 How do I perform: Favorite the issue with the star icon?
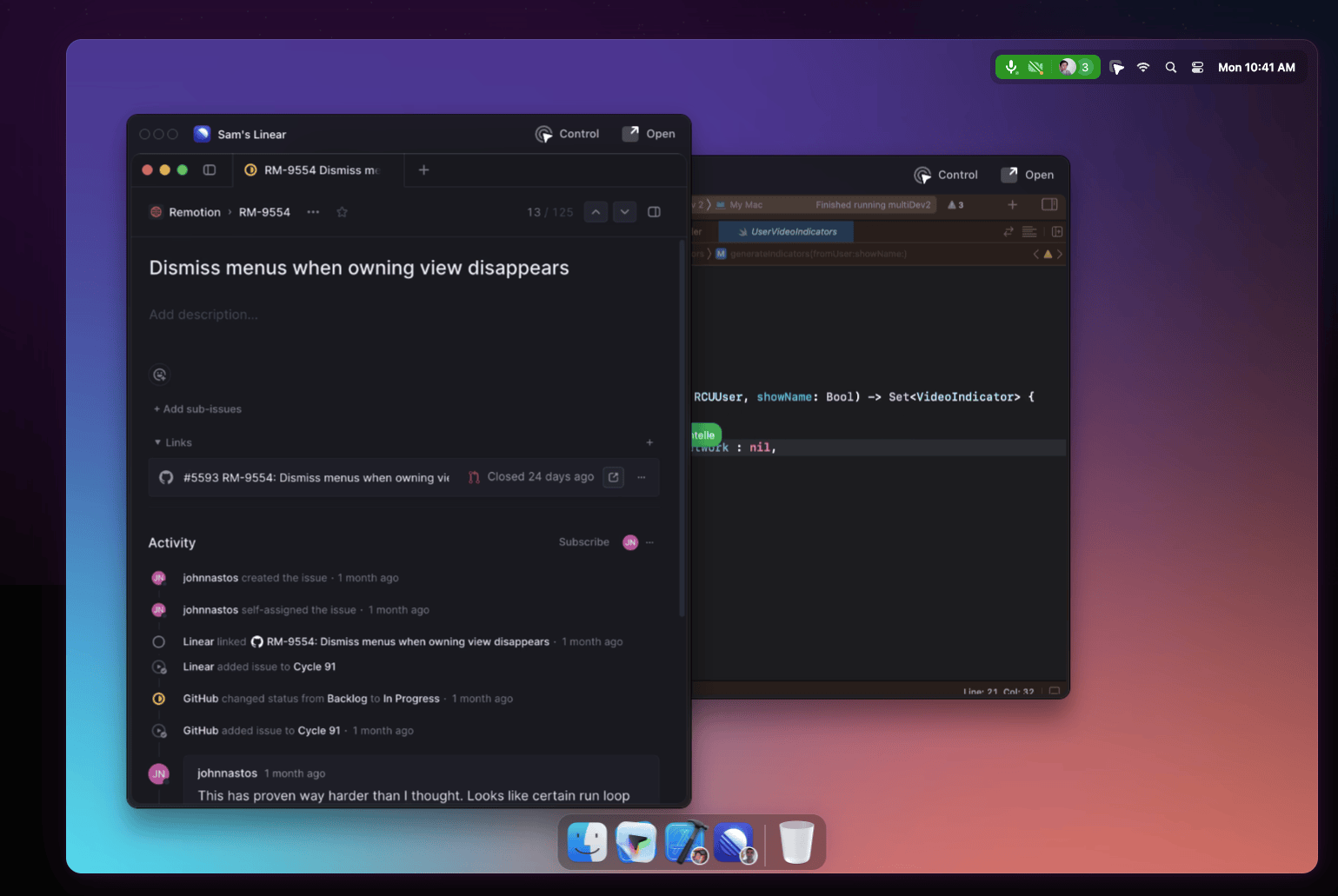click(x=343, y=212)
